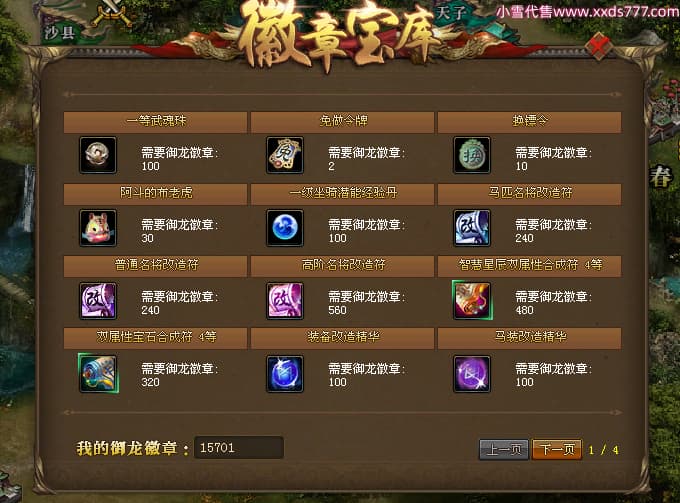Choose the pink 高阶名将改造符 icon
The image size is (680, 503).
tap(285, 300)
